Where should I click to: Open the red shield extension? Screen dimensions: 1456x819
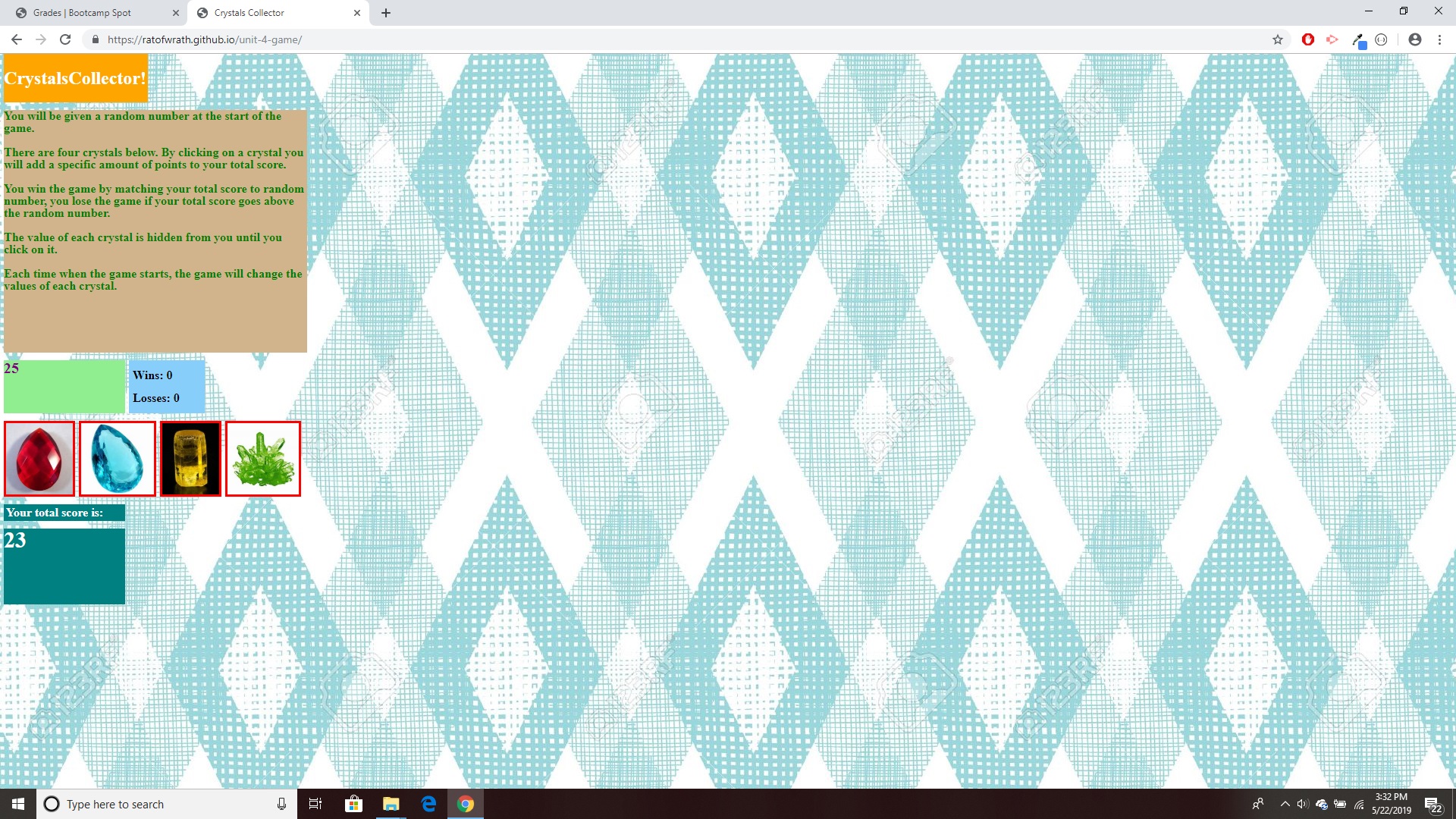[x=1307, y=39]
